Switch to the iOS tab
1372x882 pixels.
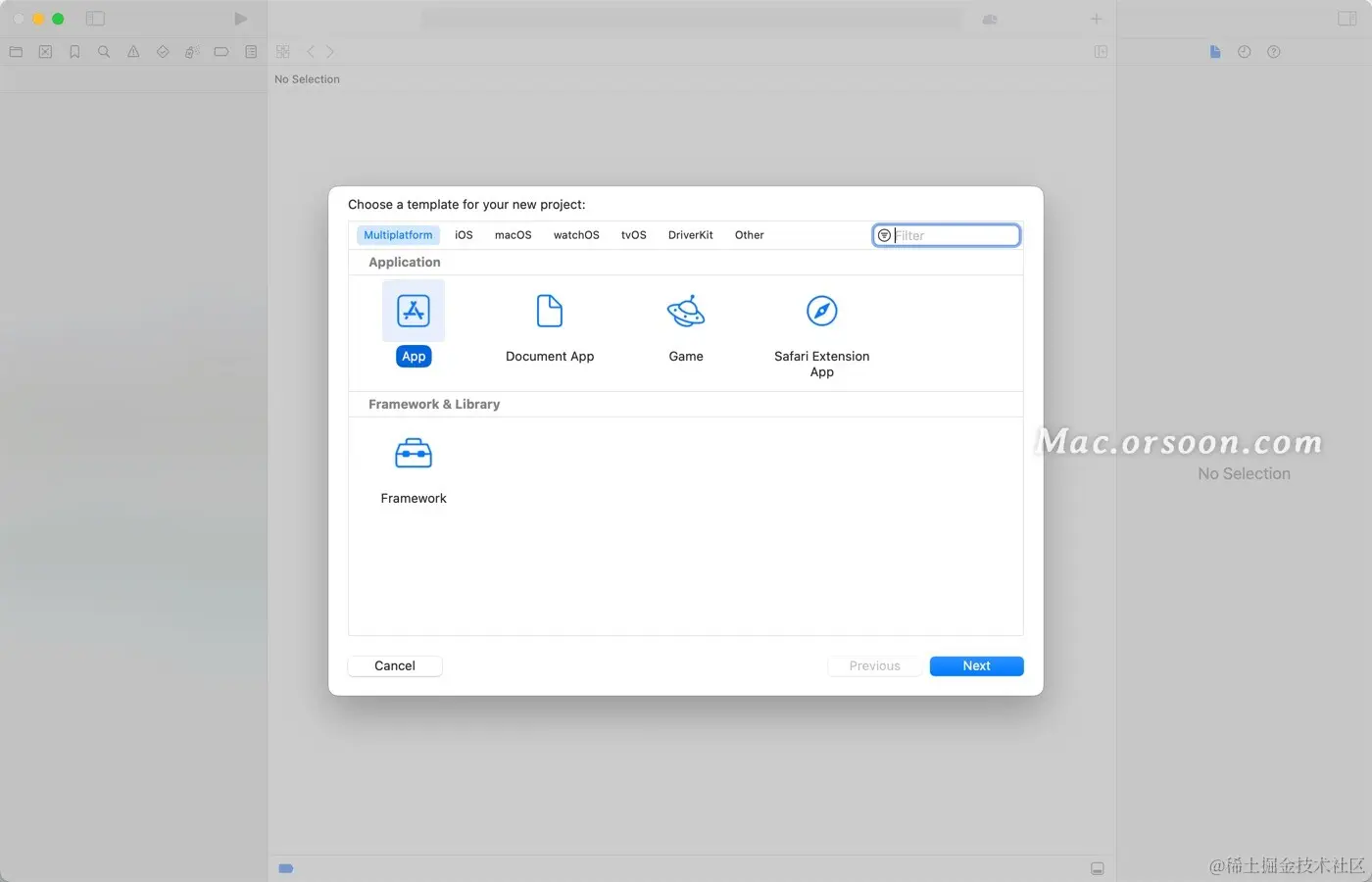click(464, 235)
